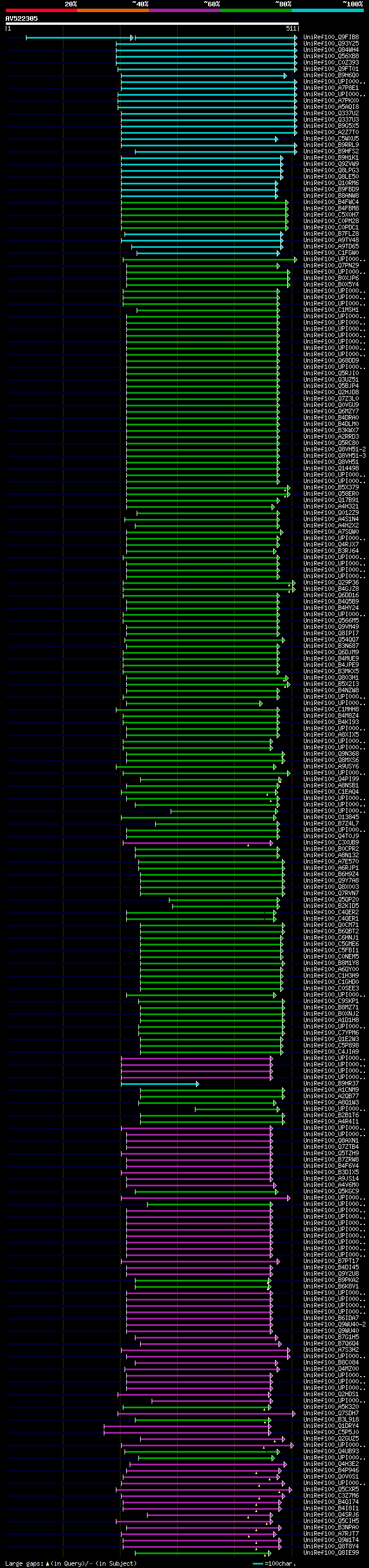The width and height of the screenshot is (369, 1568).
Task: Choose the UniRef100_B9FBD9 label
Action: [x=332, y=189]
